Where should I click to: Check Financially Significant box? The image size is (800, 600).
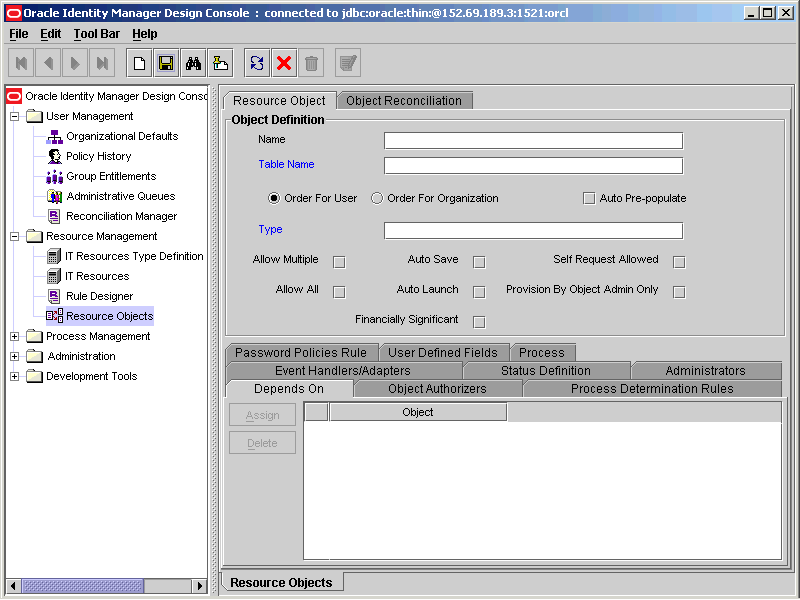coord(479,322)
